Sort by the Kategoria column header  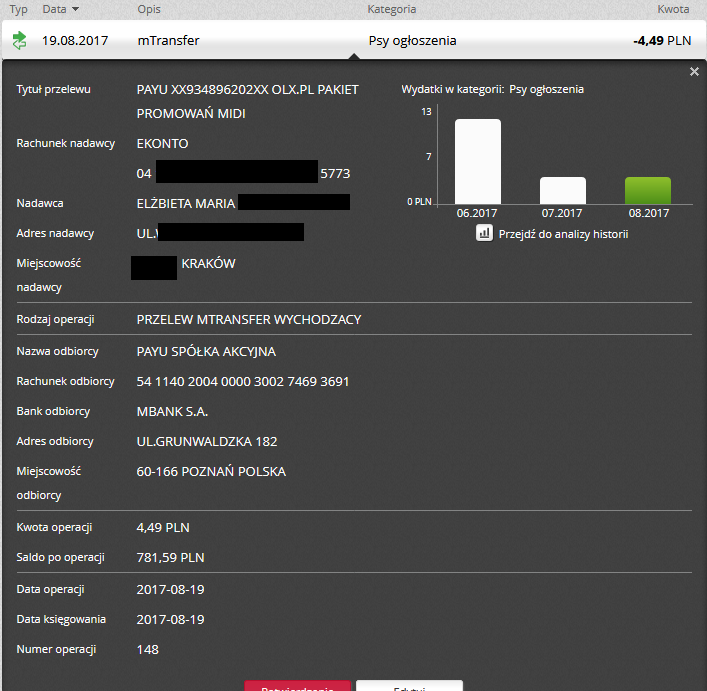[x=392, y=9]
